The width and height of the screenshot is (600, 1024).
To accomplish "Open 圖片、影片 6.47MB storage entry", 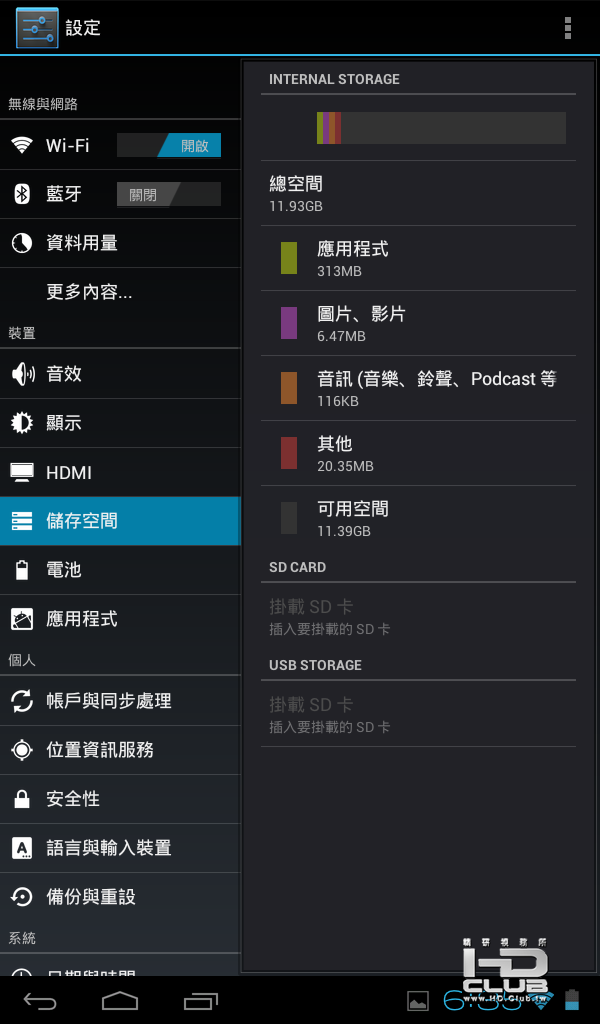I will point(418,323).
